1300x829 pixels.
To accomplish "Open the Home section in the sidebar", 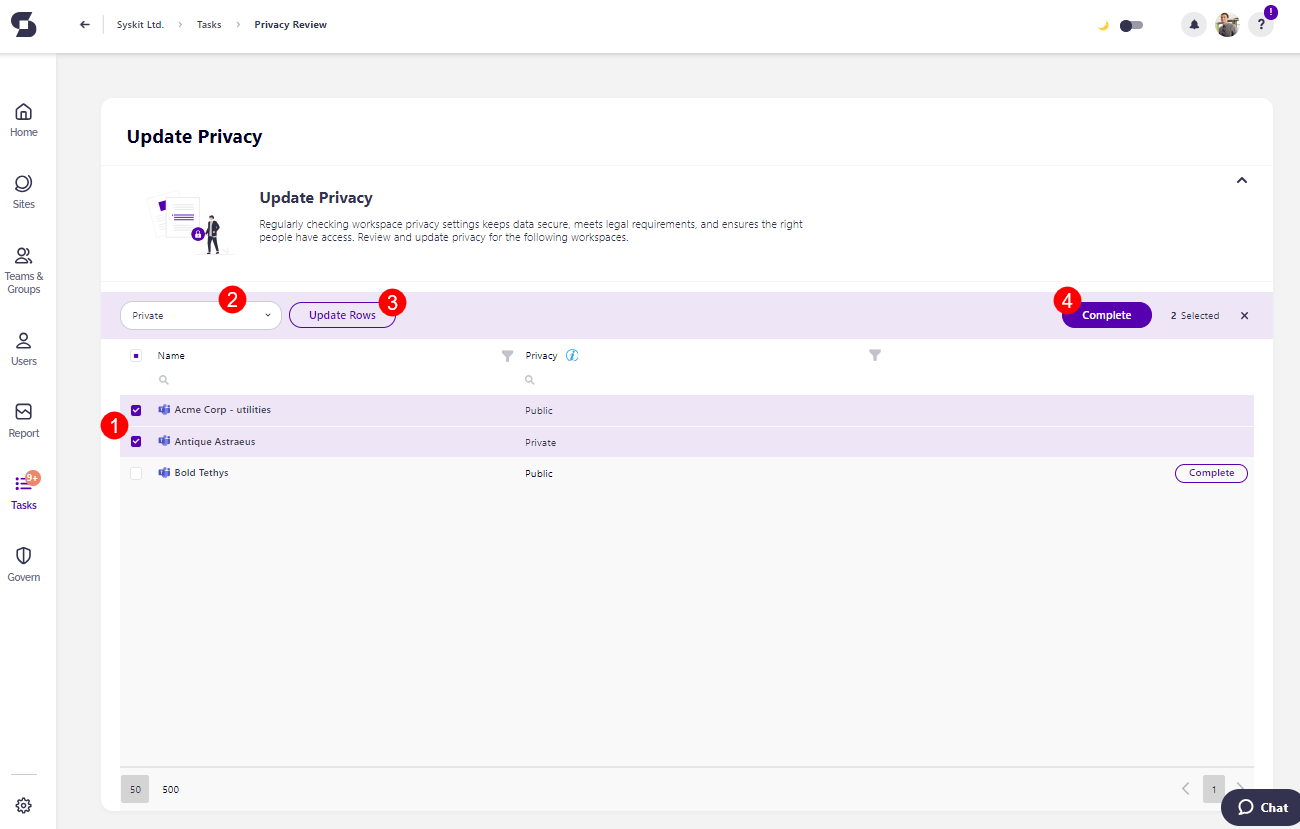I will click(23, 118).
